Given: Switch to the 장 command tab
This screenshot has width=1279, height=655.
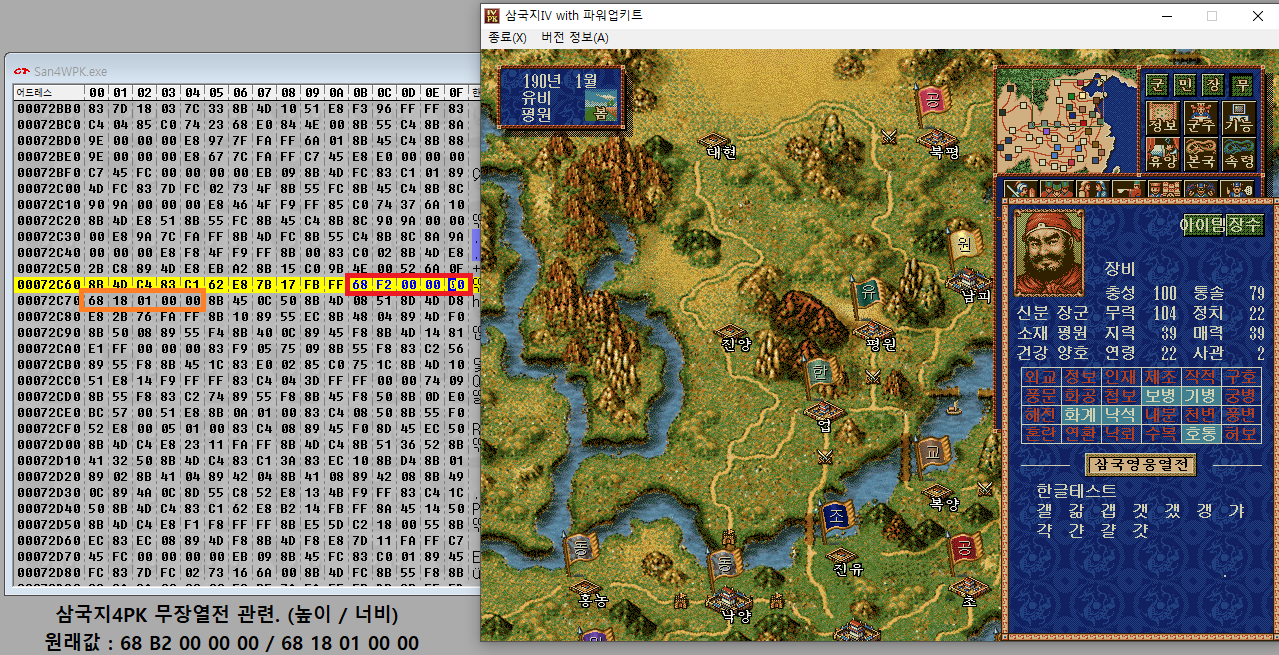Looking at the screenshot, I should click(1213, 85).
